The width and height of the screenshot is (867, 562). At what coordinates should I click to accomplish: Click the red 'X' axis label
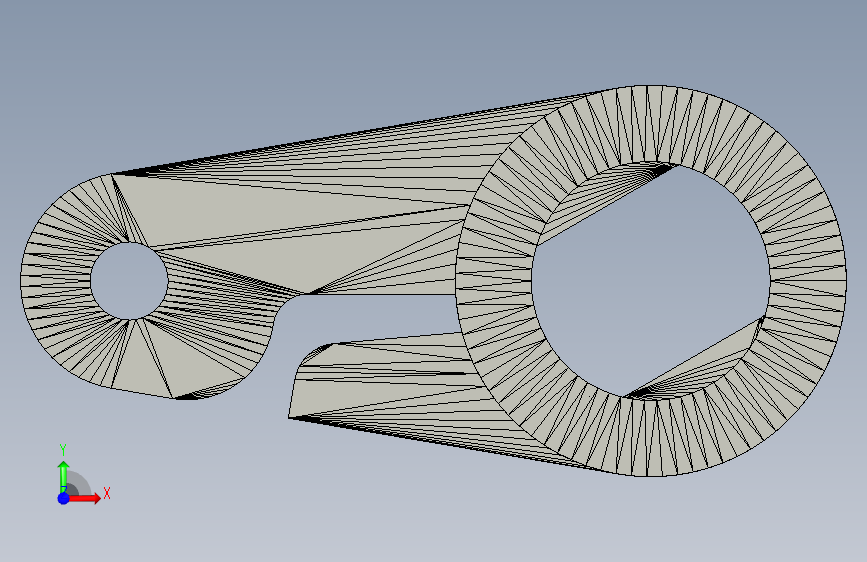coord(107,493)
